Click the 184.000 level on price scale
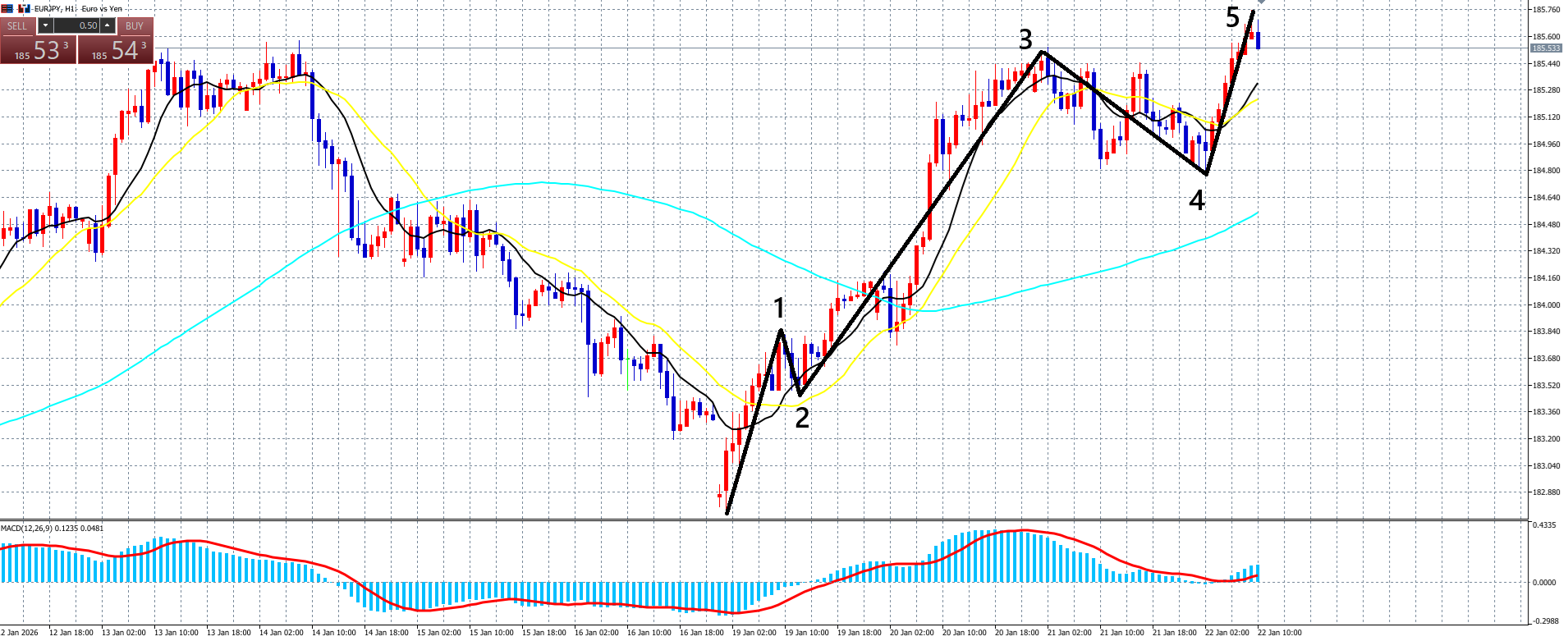The width and height of the screenshot is (1568, 641). (x=1546, y=305)
